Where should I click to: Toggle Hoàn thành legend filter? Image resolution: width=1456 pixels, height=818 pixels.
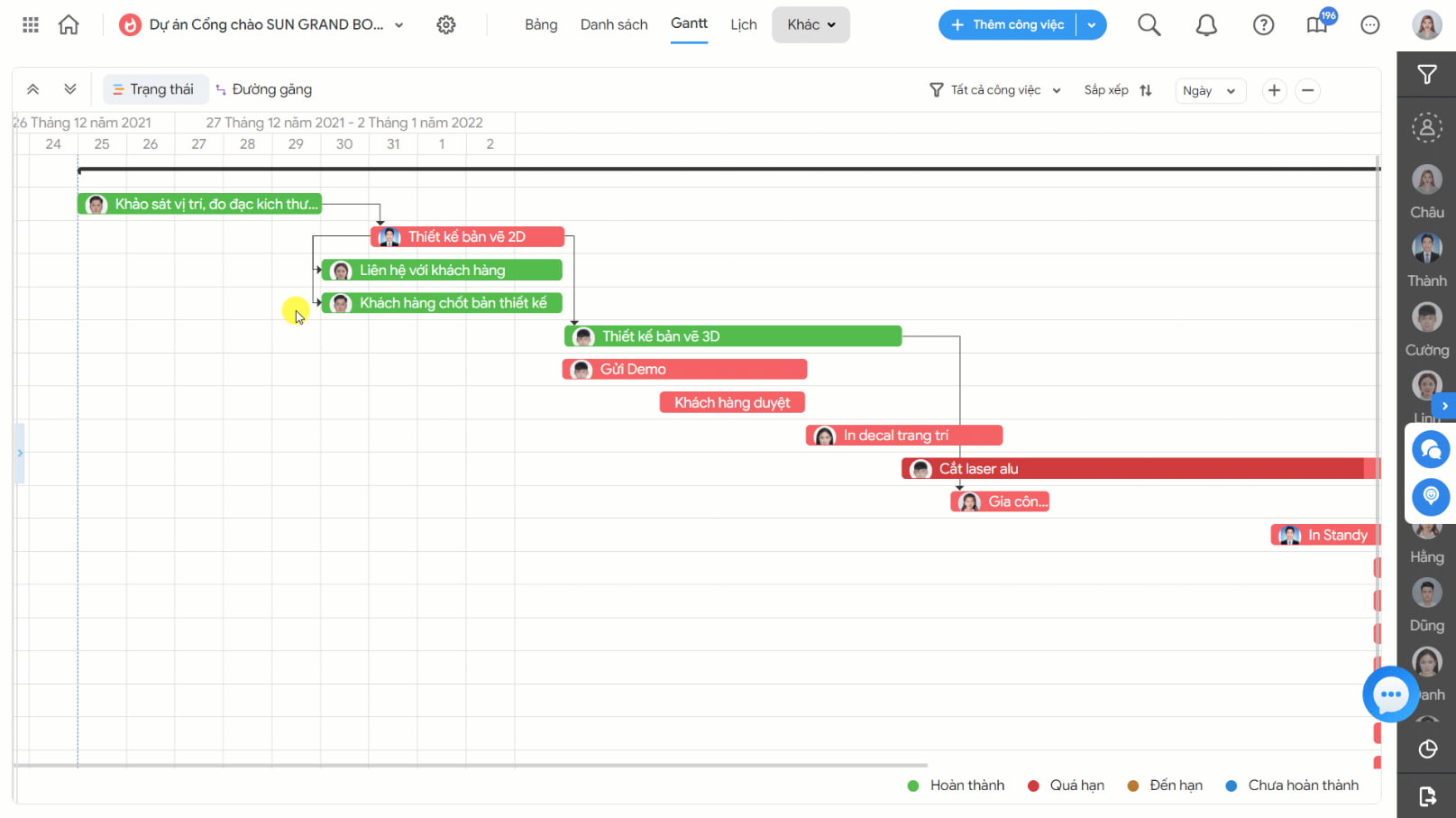[x=956, y=786]
